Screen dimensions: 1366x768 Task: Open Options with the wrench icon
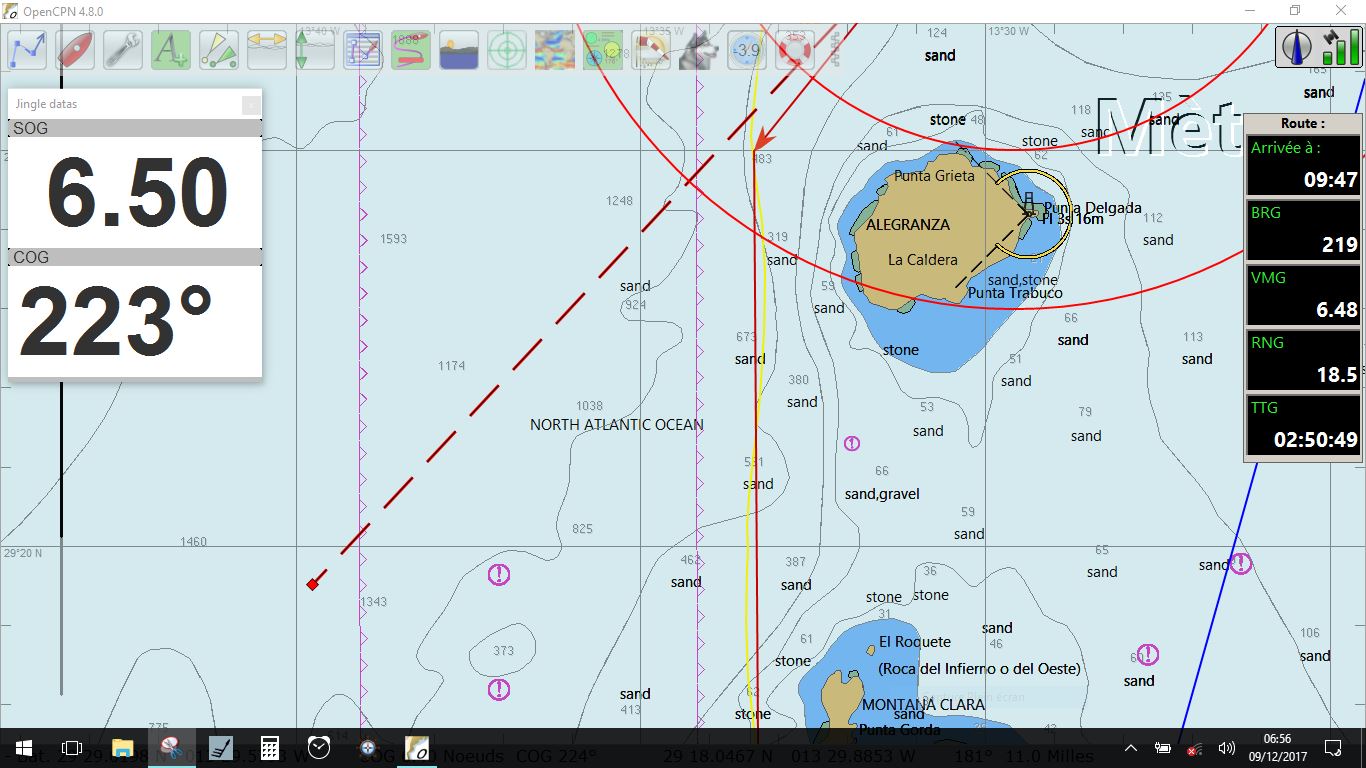(x=123, y=50)
